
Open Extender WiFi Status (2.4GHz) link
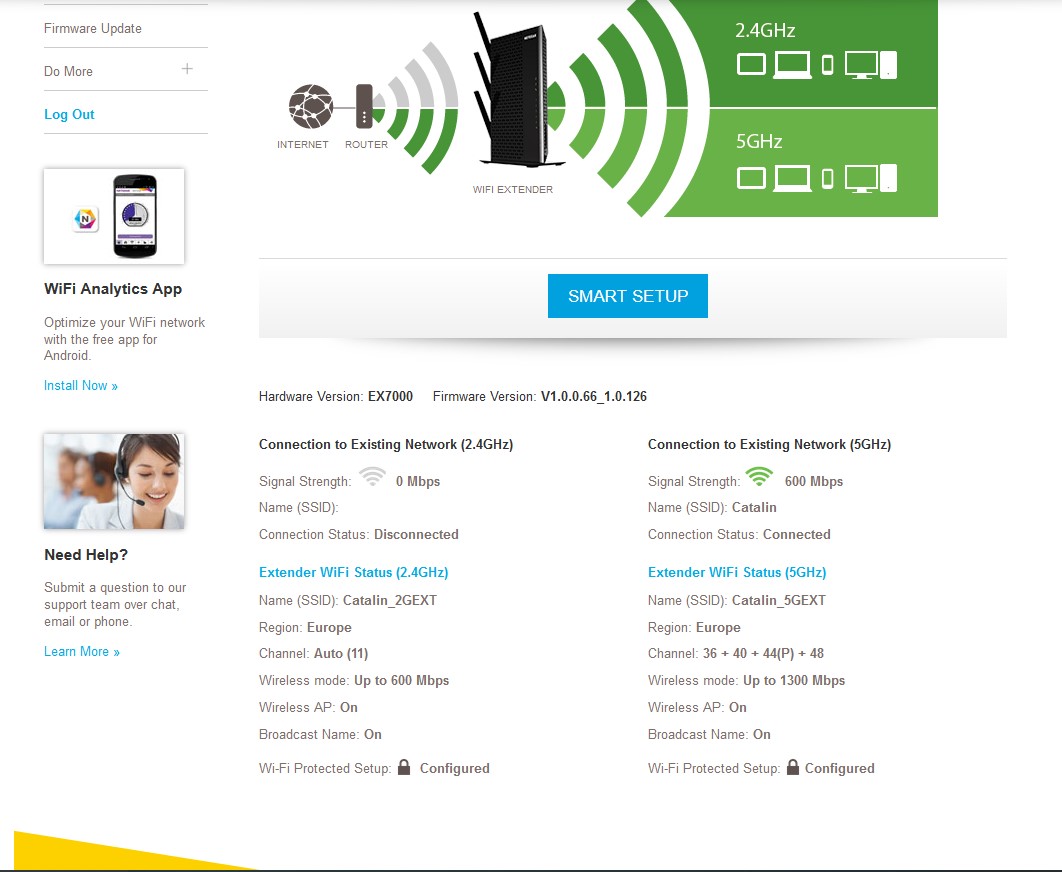tap(354, 573)
